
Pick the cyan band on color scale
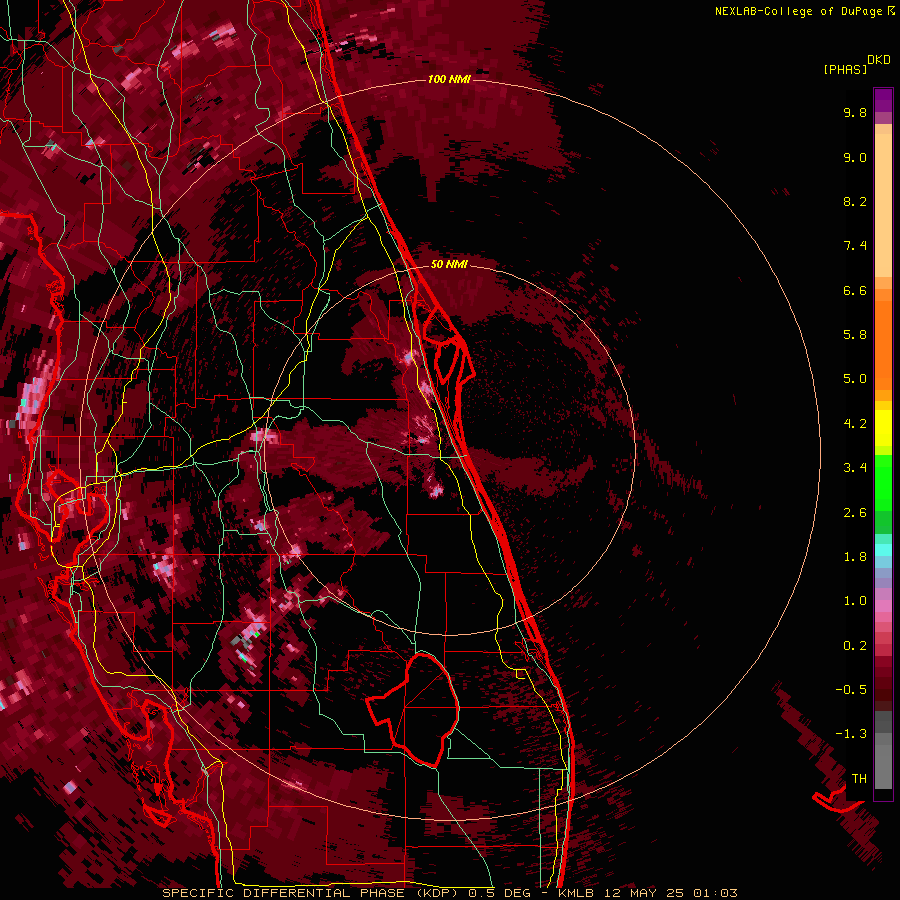tap(883, 550)
